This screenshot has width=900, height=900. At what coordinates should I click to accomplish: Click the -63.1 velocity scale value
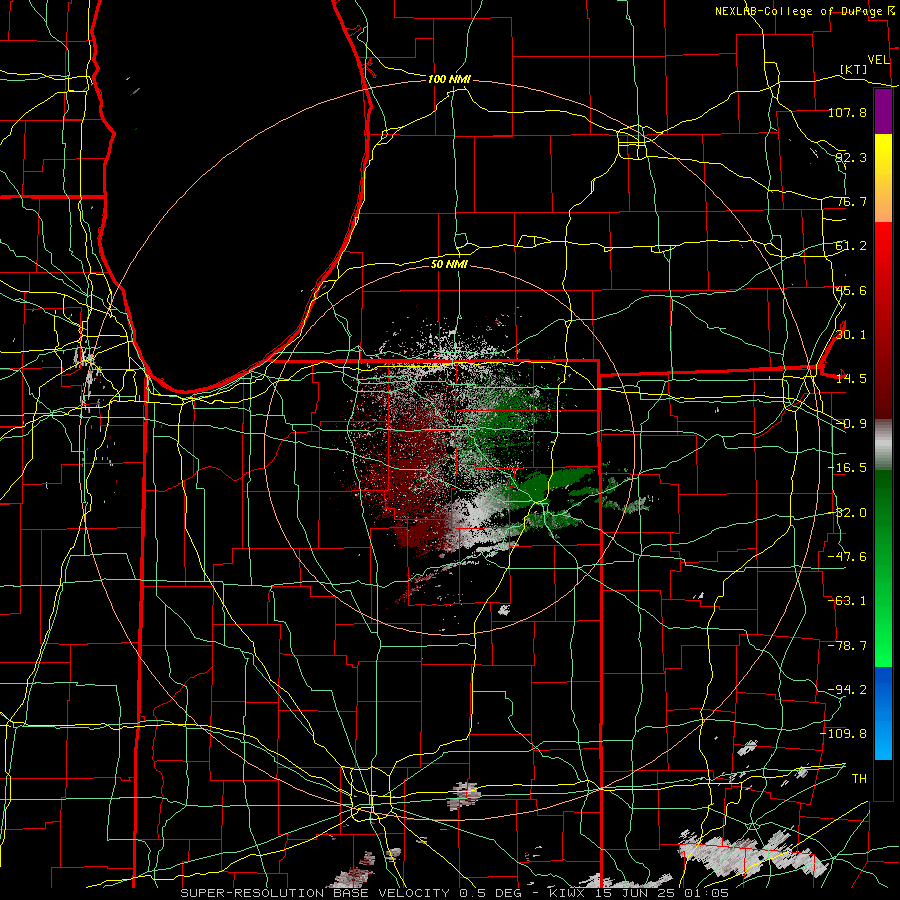coord(847,601)
